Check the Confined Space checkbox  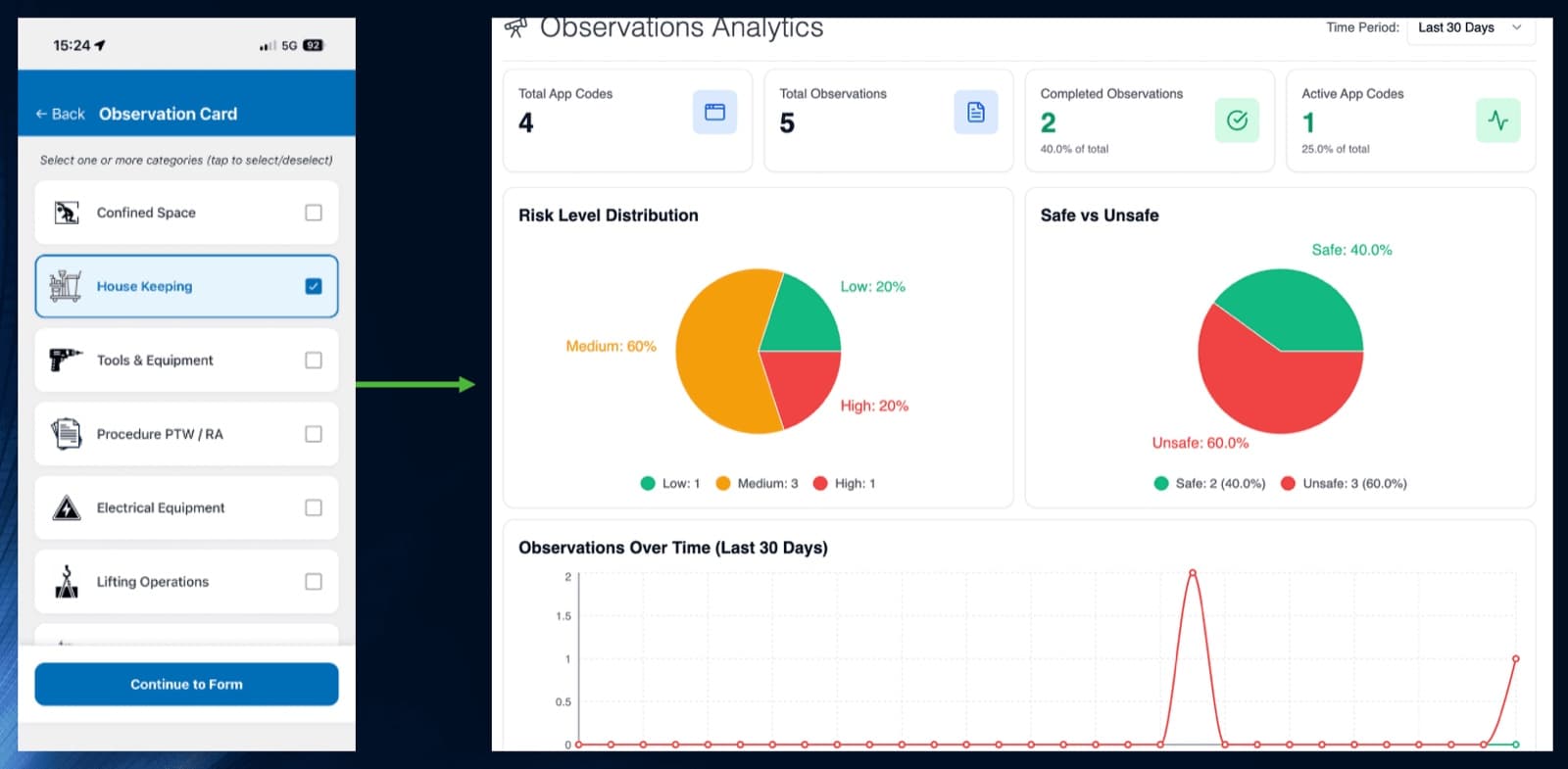click(x=314, y=213)
